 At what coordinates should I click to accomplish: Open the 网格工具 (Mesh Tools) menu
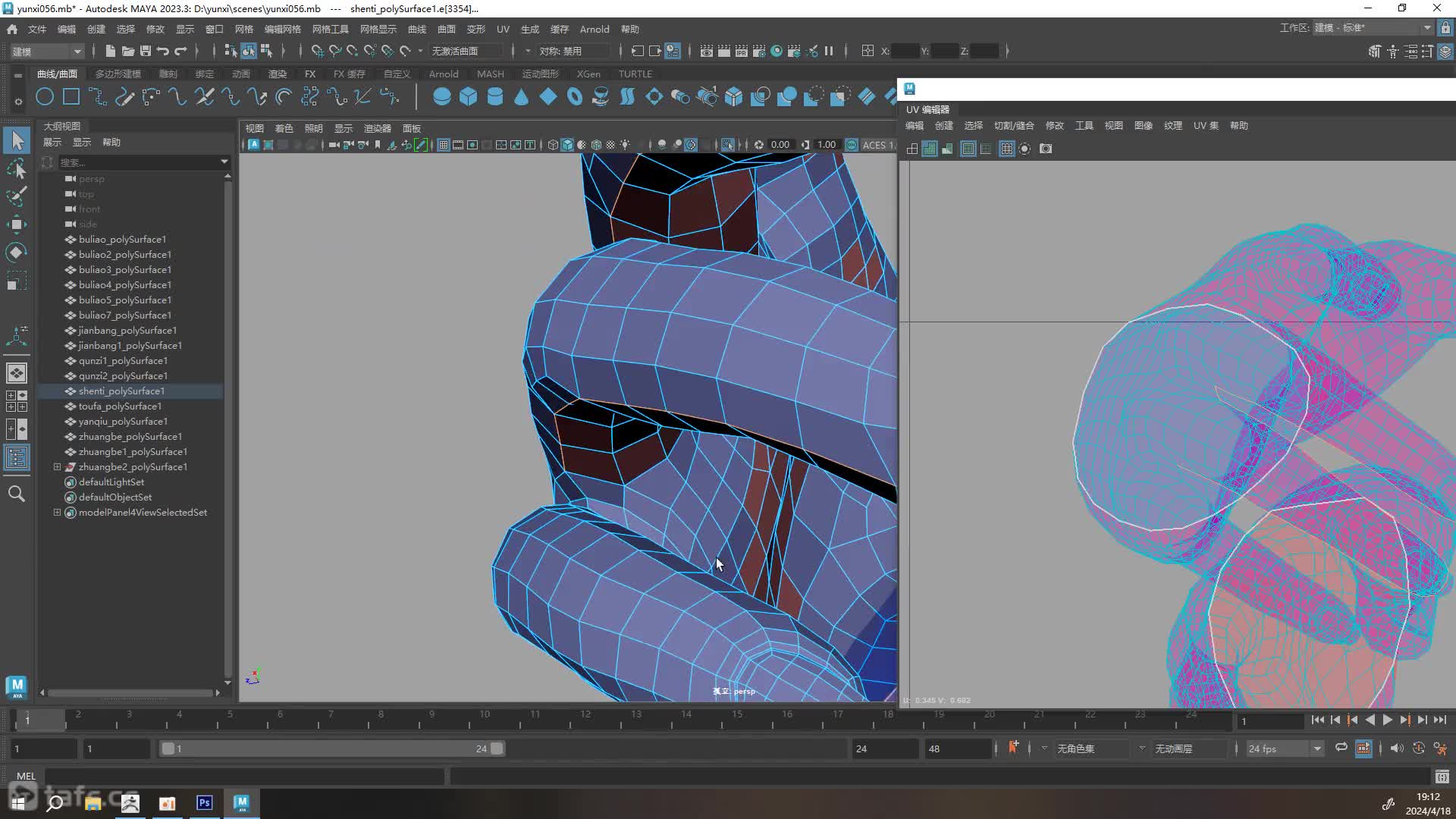(331, 29)
